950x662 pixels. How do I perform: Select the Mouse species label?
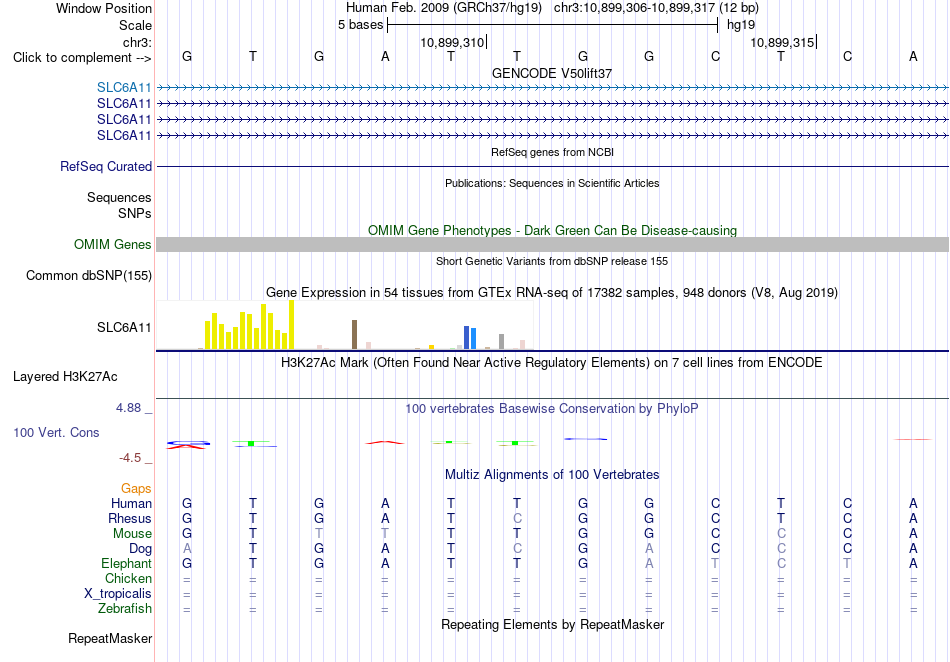tap(132, 534)
